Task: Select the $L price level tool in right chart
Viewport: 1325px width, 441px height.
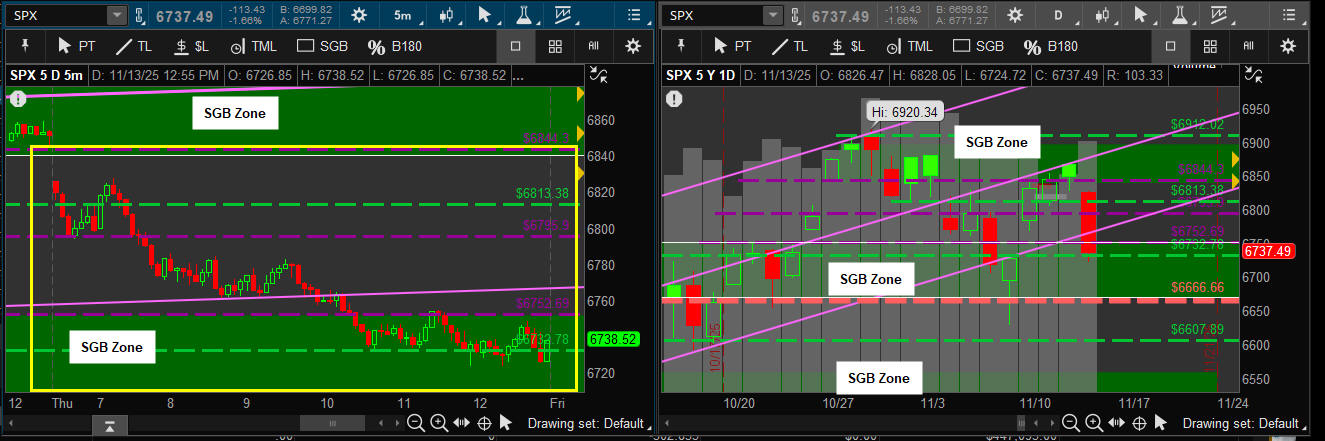Action: coord(847,46)
